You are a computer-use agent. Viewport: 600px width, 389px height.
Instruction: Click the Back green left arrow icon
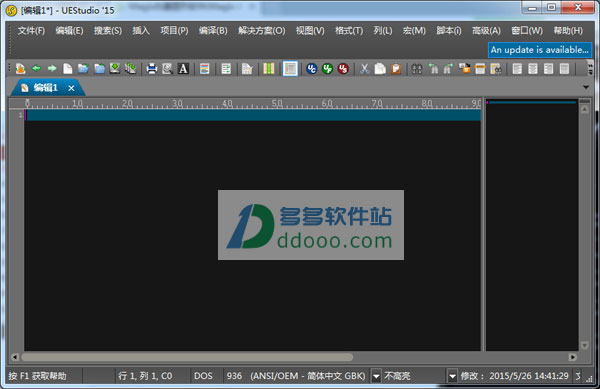pyautogui.click(x=36, y=68)
